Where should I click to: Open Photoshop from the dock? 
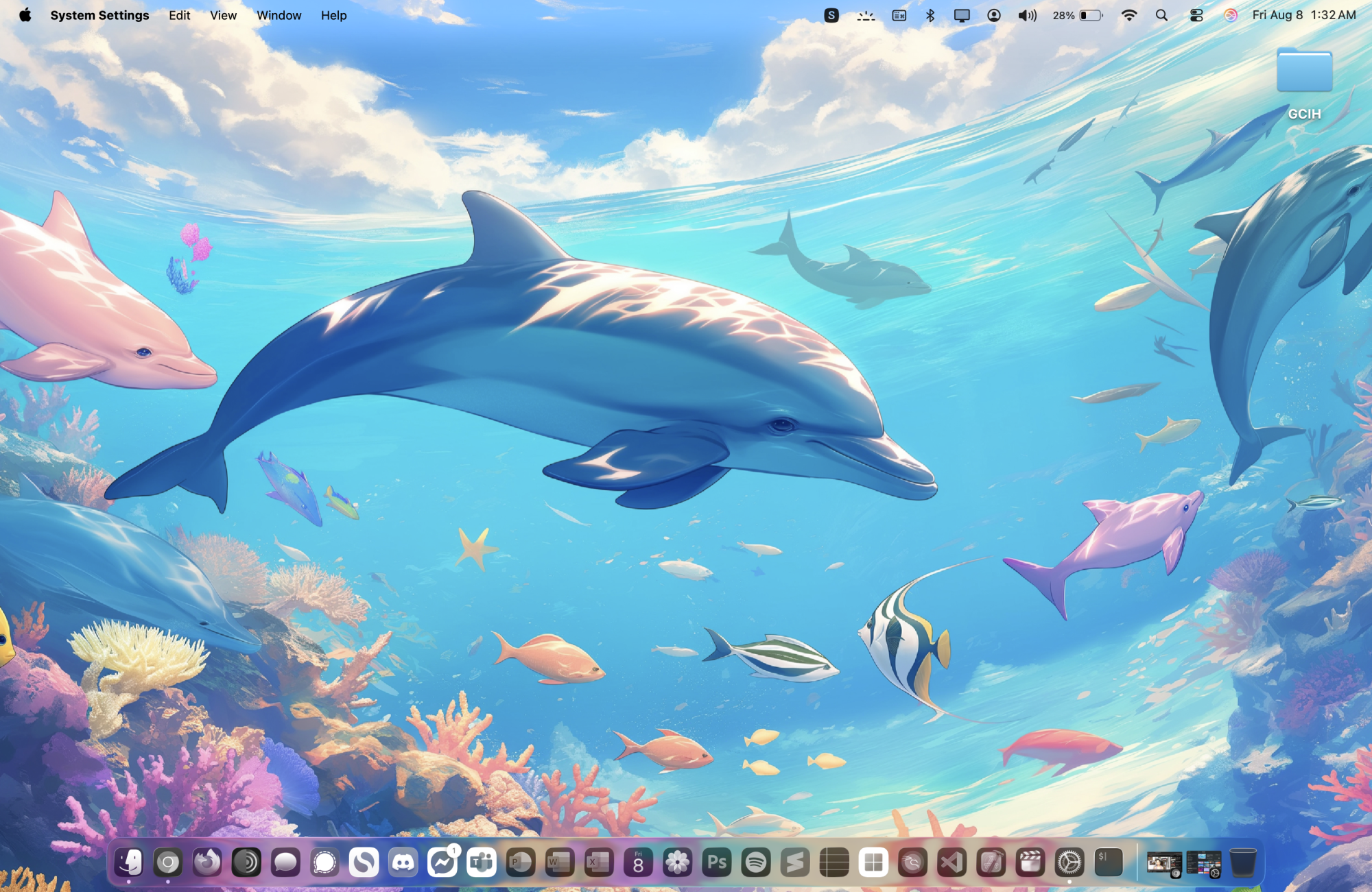point(717,862)
